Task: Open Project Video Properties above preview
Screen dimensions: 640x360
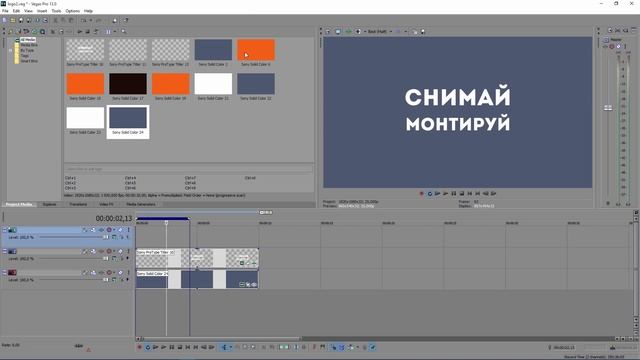Action: [x=328, y=31]
